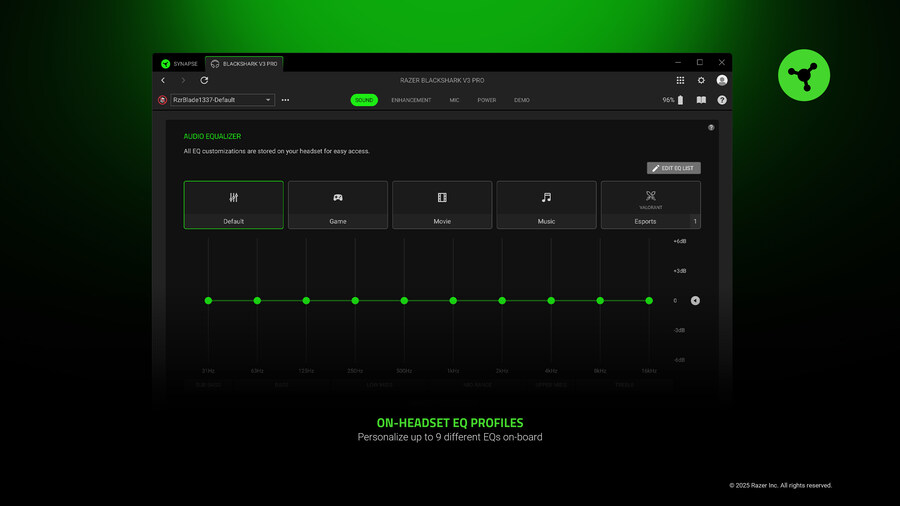This screenshot has height=506, width=900.
Task: Open the help question mark icon
Action: (x=722, y=100)
